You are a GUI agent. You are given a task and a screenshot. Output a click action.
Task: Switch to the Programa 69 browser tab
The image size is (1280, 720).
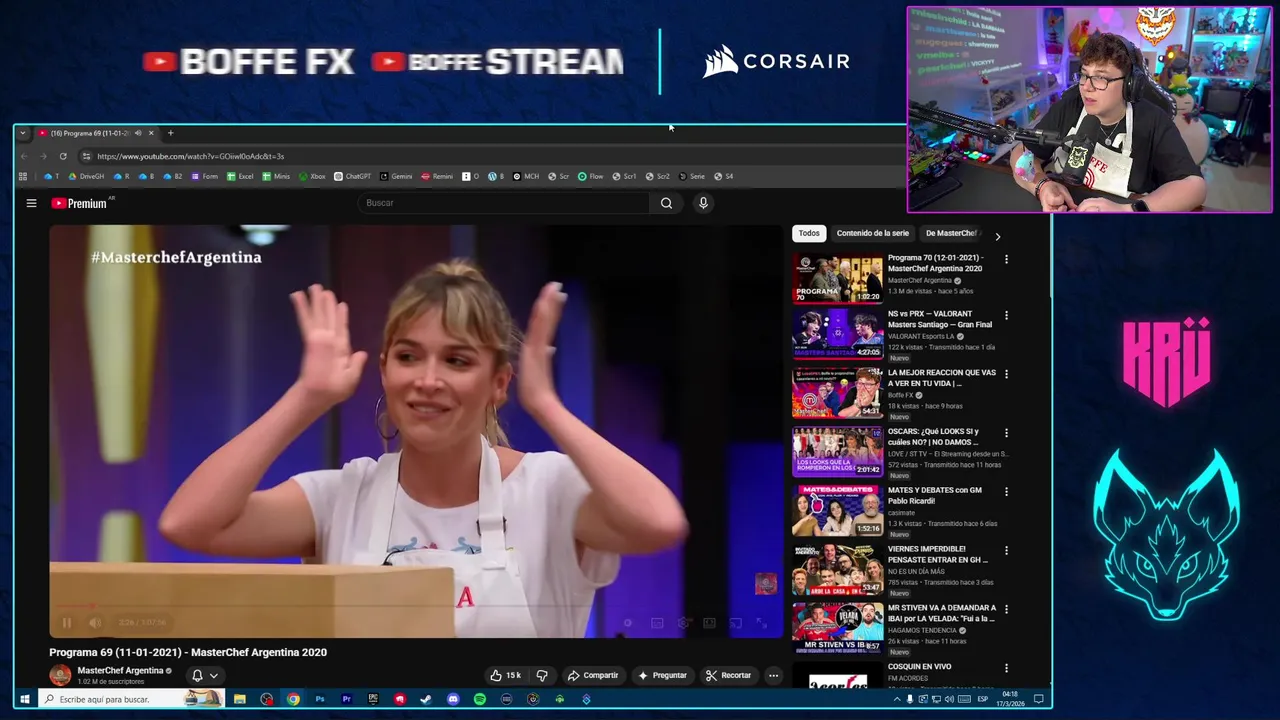click(x=90, y=133)
